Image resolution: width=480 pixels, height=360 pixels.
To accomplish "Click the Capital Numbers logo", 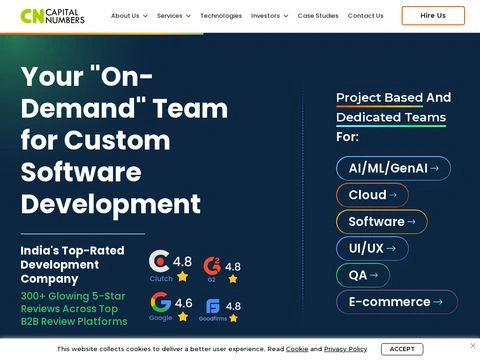I will point(52,16).
